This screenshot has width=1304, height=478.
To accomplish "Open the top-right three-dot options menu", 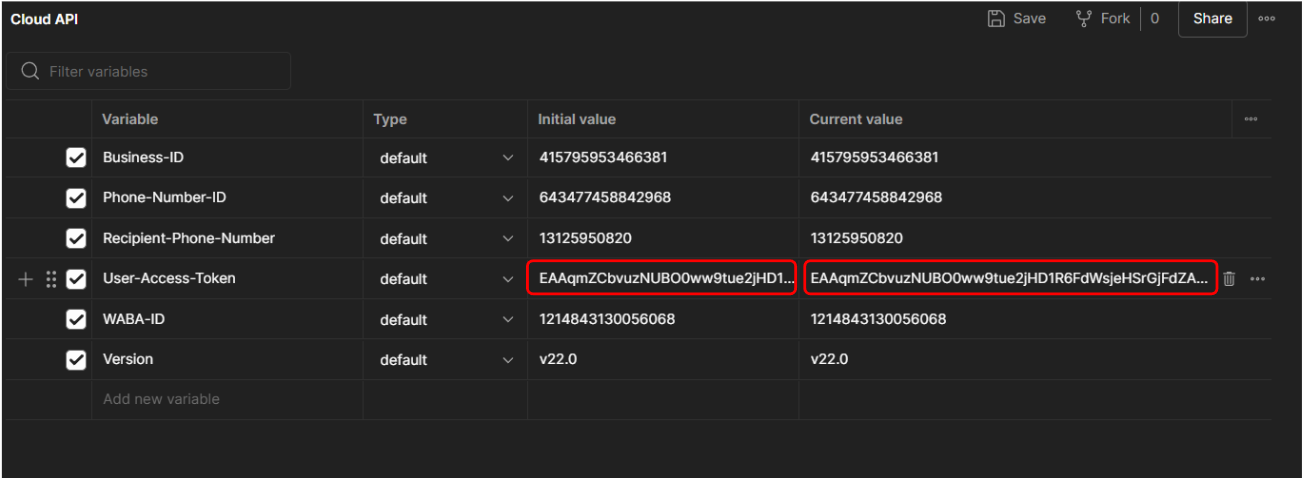I will coord(1266,19).
